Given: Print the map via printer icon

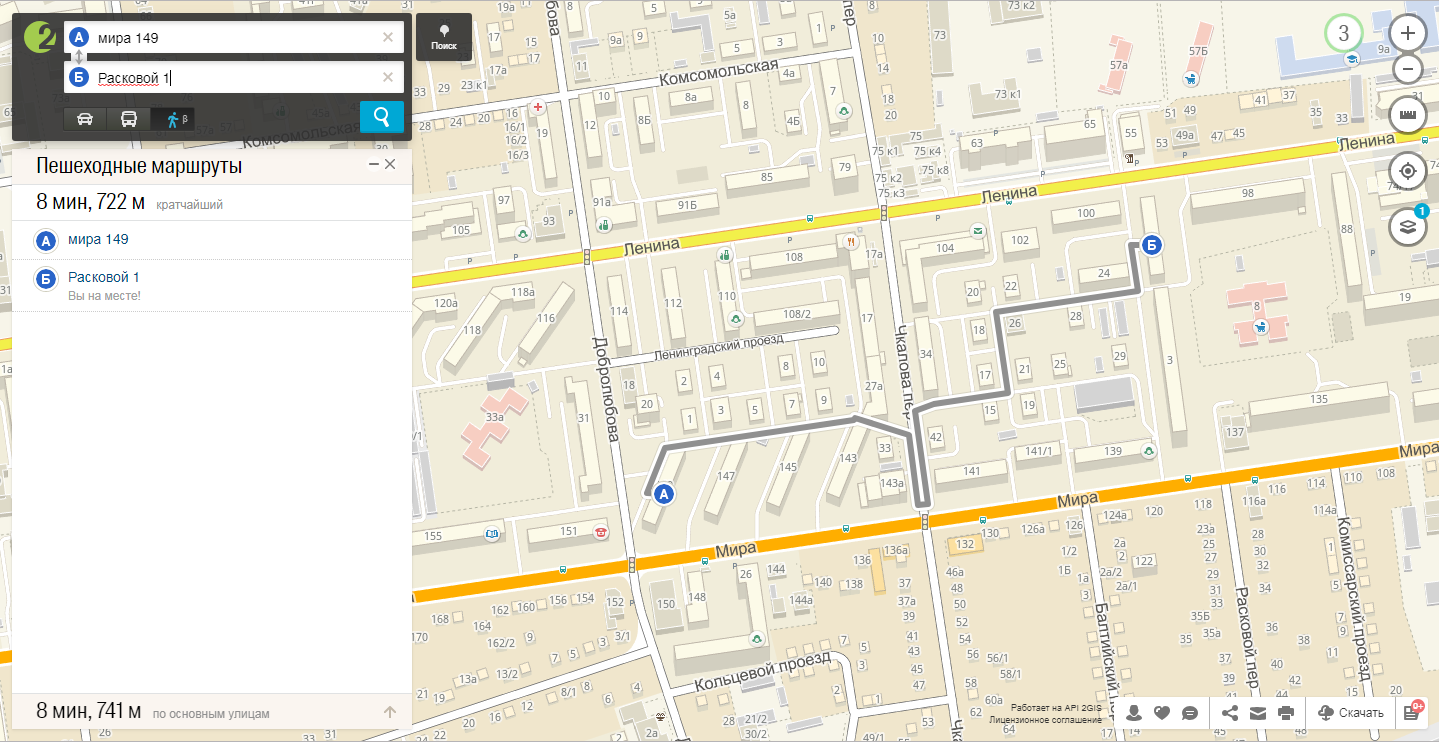Looking at the screenshot, I should [x=1286, y=713].
